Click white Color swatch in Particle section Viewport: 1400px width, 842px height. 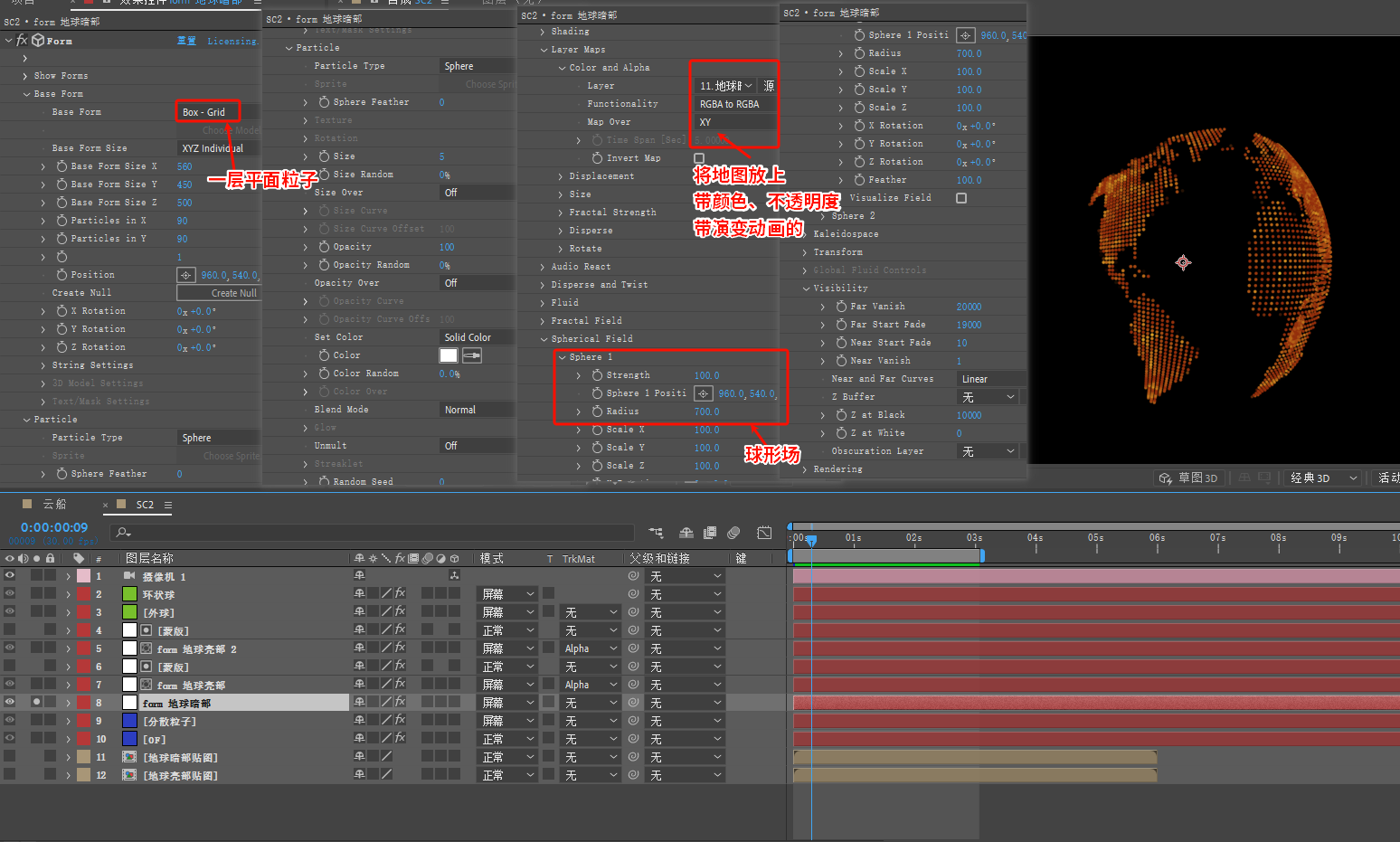click(449, 355)
